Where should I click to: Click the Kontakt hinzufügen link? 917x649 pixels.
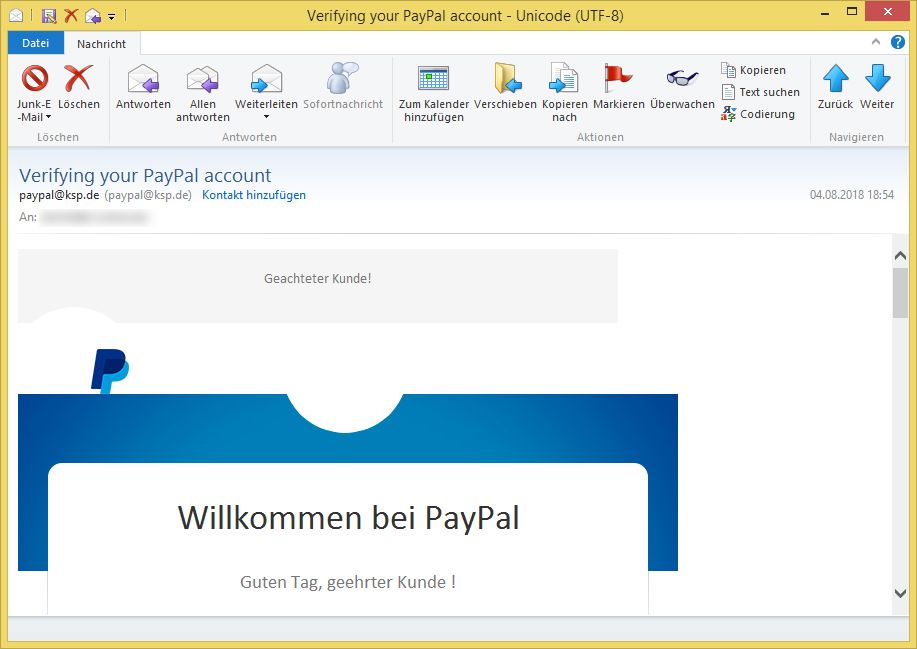[x=254, y=195]
